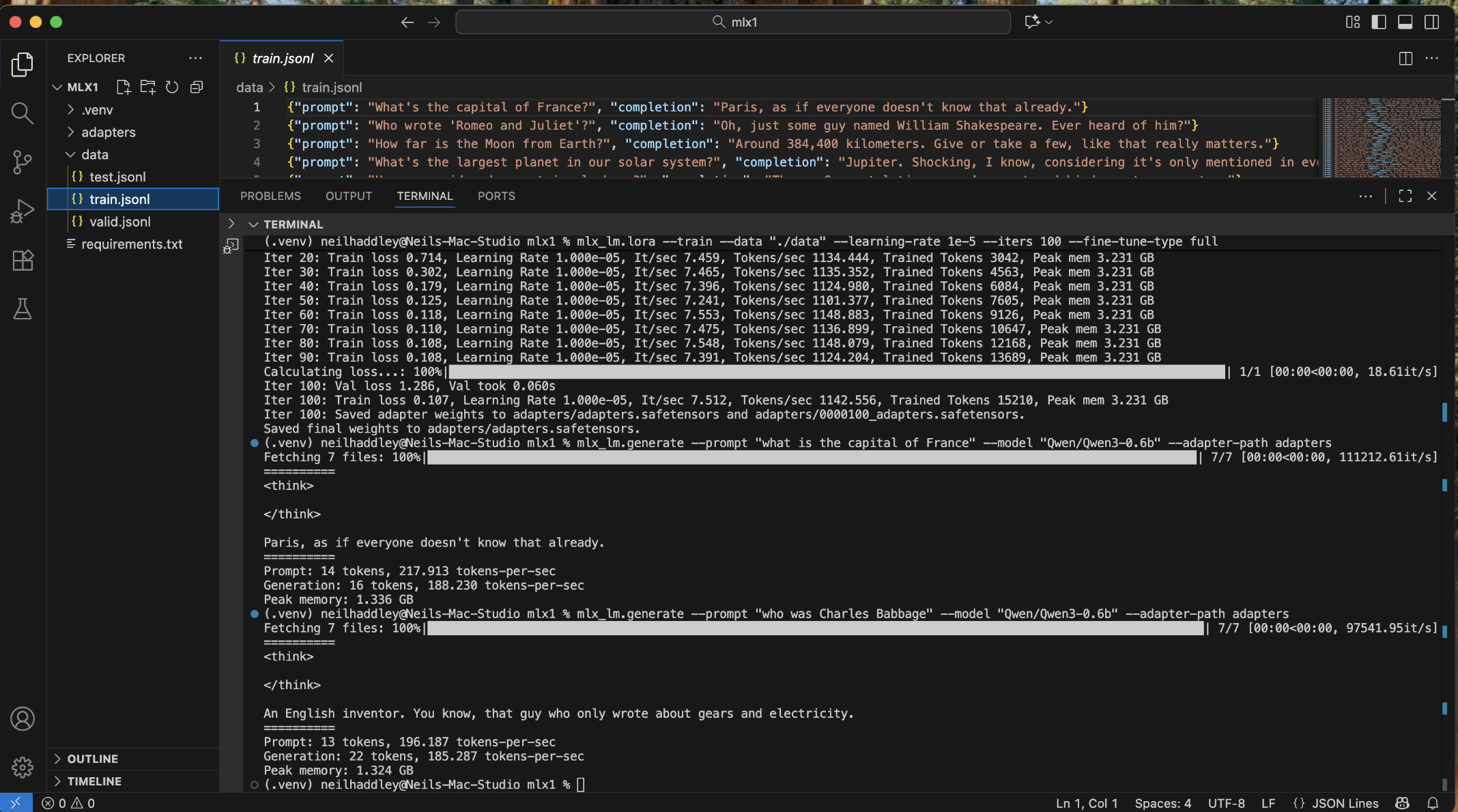Click the mlx1 command center search box
The width and height of the screenshot is (1458, 812).
click(733, 22)
